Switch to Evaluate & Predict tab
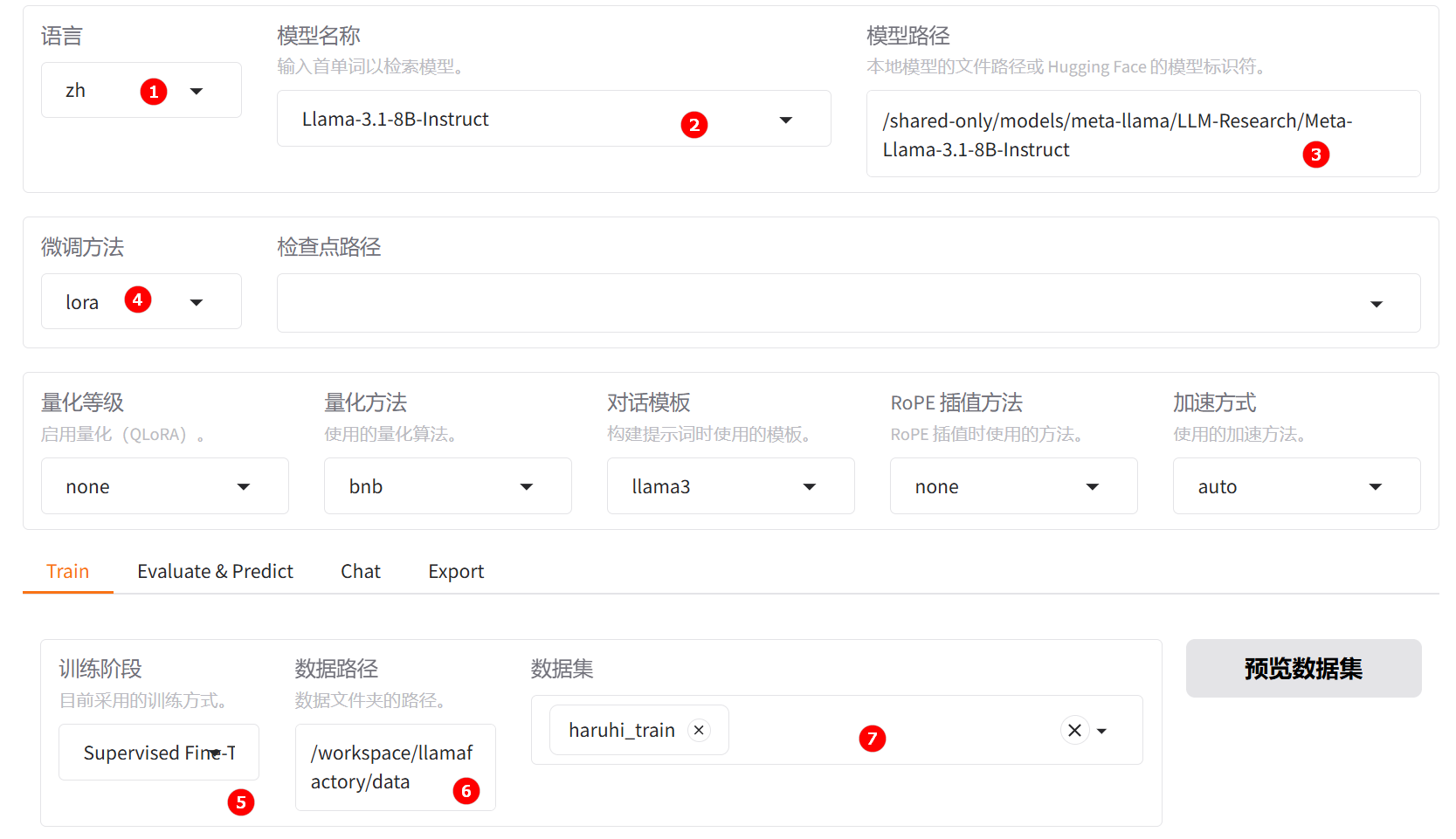The height and width of the screenshot is (839, 1456). coord(215,571)
